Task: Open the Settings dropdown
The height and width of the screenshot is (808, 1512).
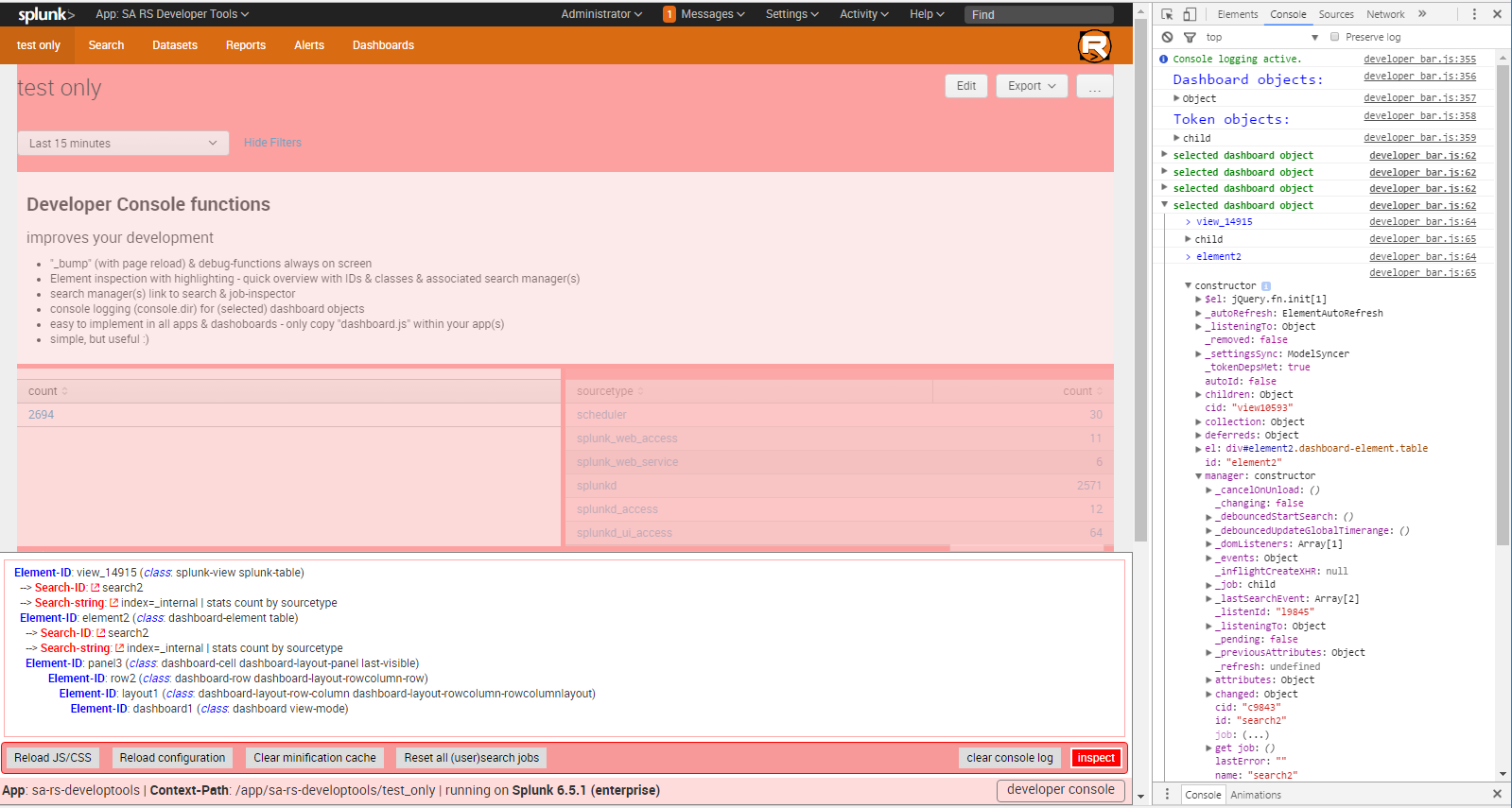Action: (x=792, y=14)
